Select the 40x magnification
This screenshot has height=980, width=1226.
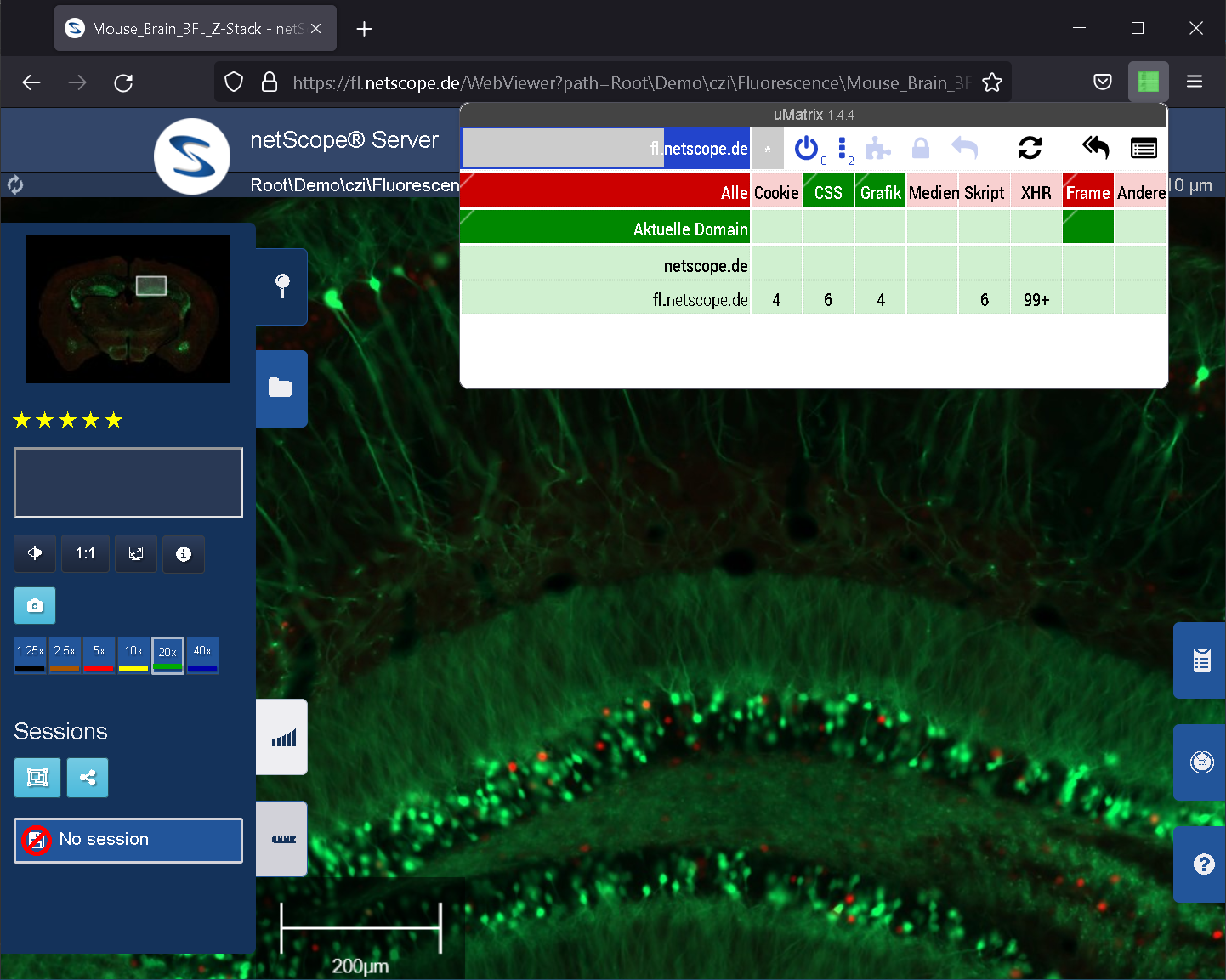(x=202, y=655)
